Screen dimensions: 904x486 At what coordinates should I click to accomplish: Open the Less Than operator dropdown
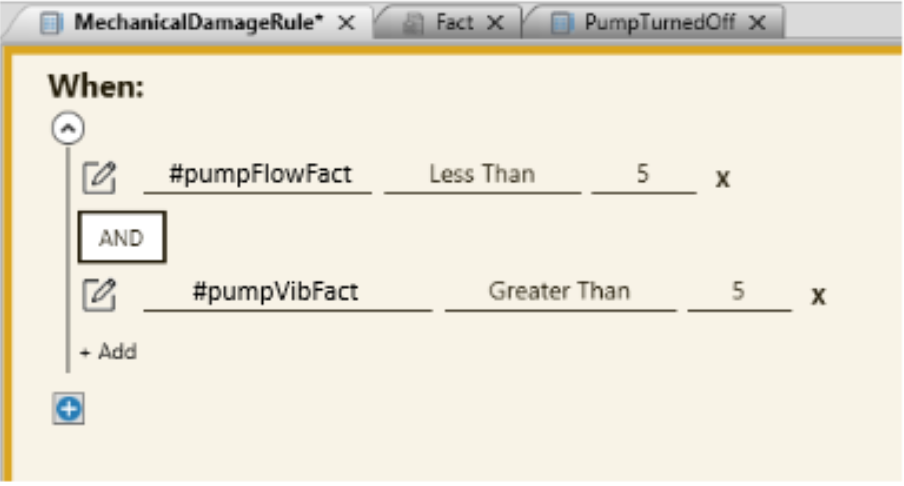coord(482,176)
